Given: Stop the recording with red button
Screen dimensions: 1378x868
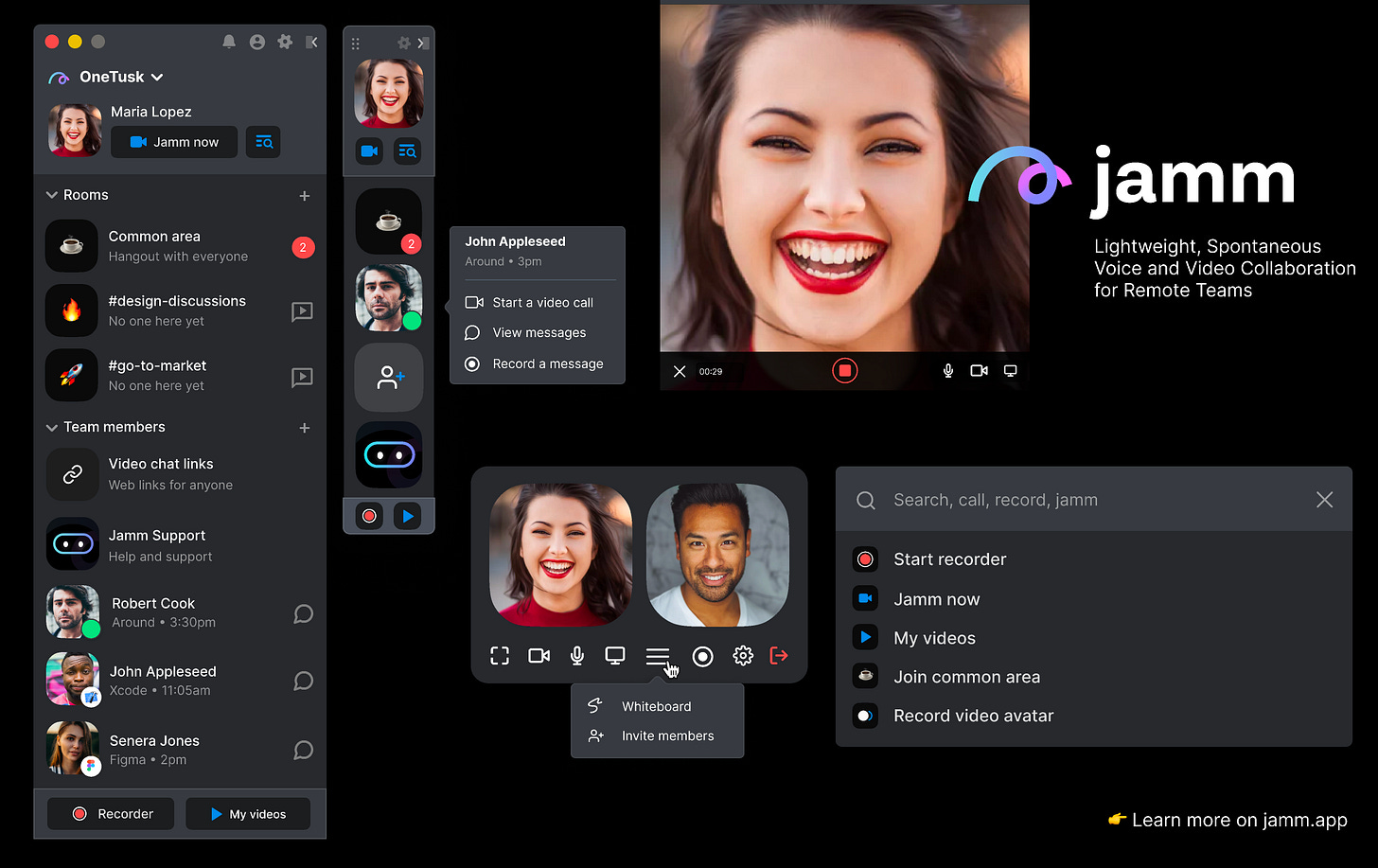Looking at the screenshot, I should click(x=845, y=370).
